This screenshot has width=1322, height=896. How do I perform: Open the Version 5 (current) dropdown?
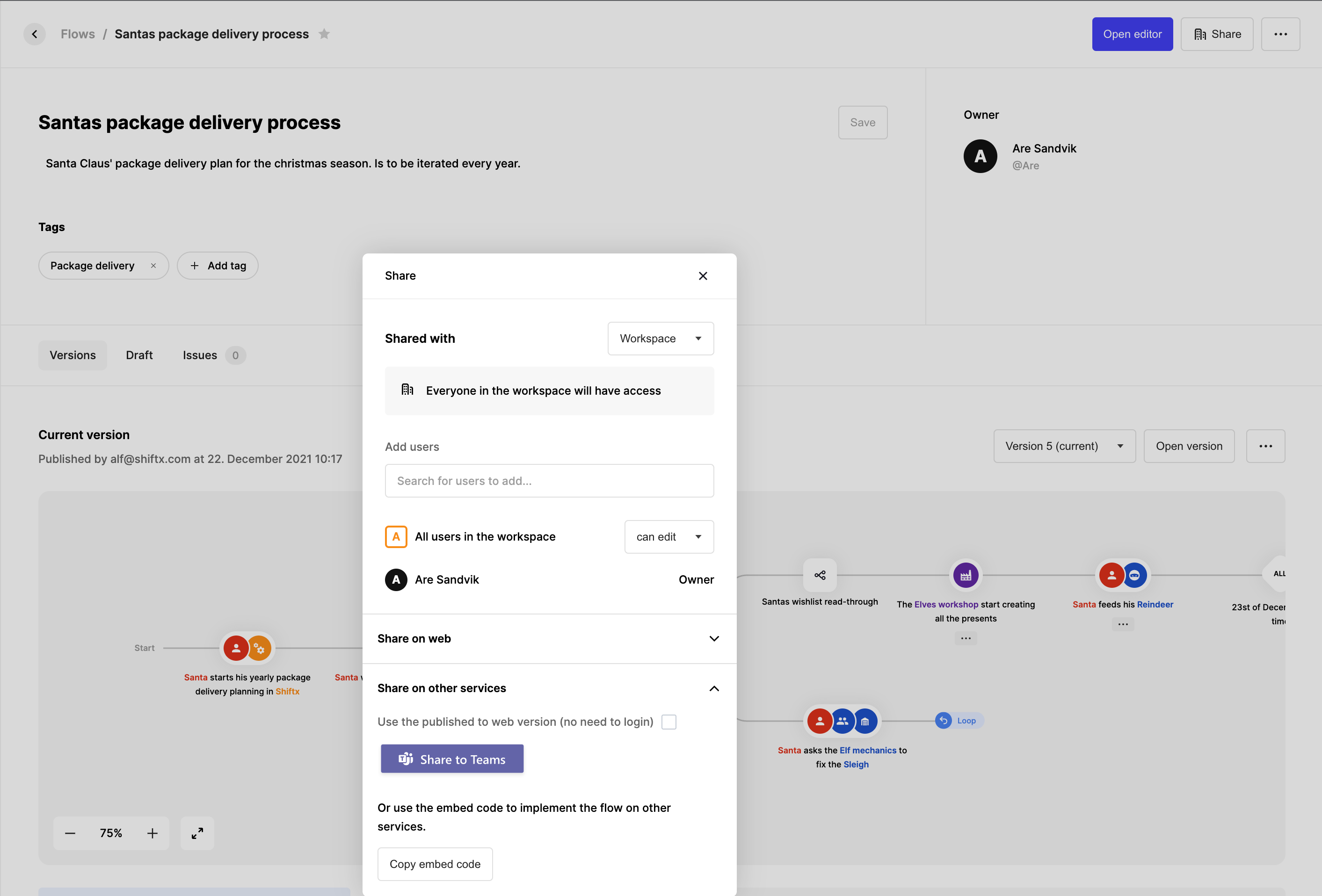1064,446
